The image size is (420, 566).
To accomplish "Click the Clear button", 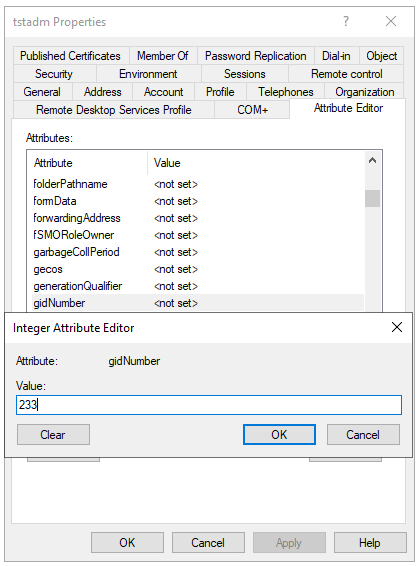I will pos(53,435).
